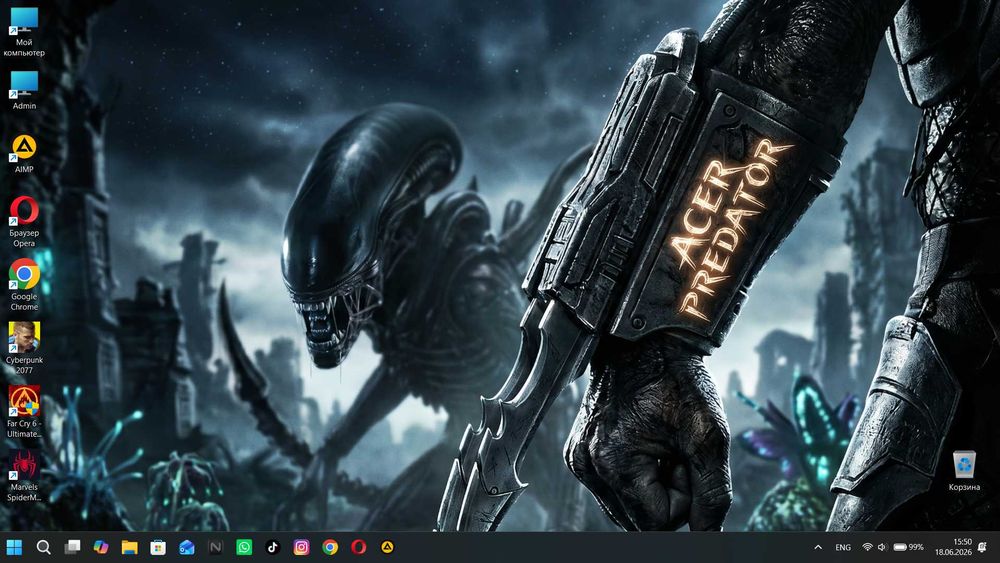Image resolution: width=1000 pixels, height=563 pixels.
Task: Select the Корзина recycle bin icon
Action: tap(964, 471)
